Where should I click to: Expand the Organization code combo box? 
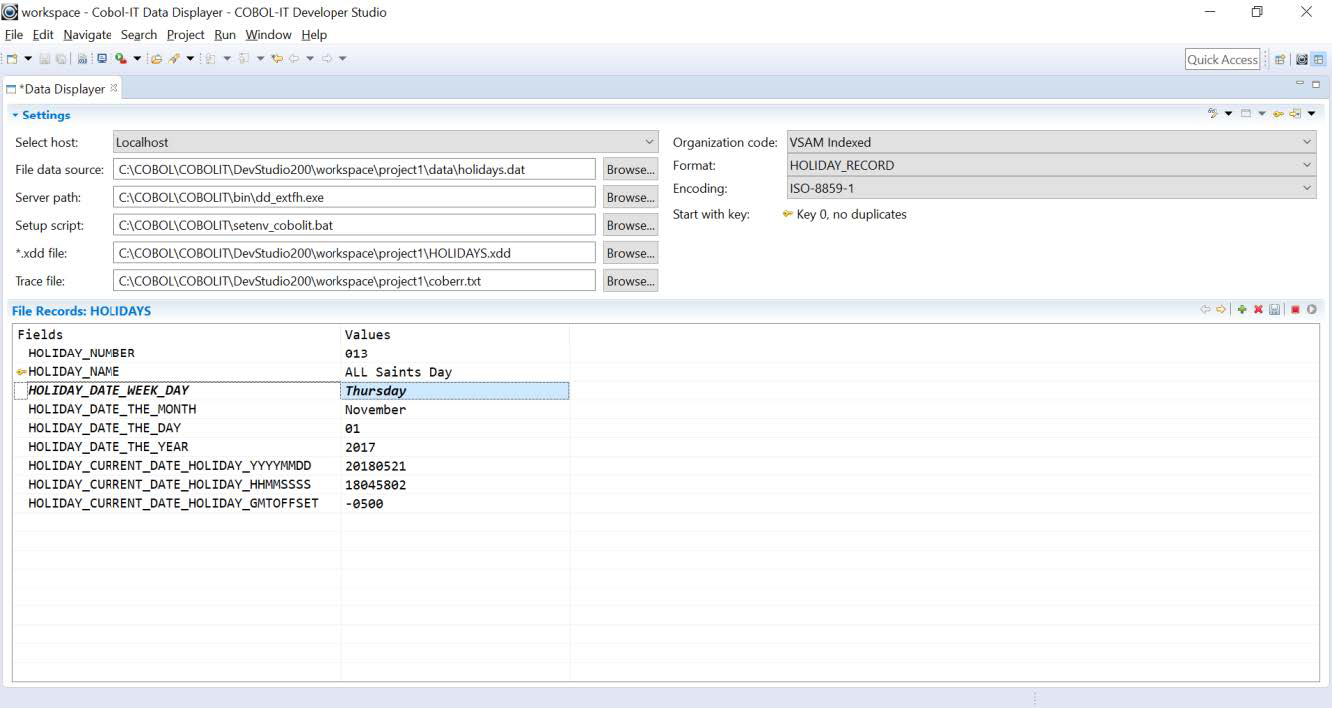point(1307,143)
